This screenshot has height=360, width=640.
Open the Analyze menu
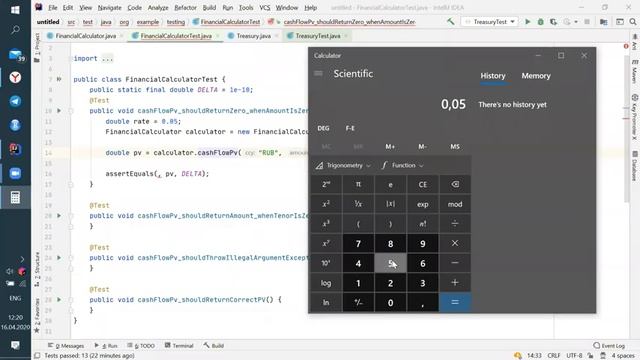158,7
